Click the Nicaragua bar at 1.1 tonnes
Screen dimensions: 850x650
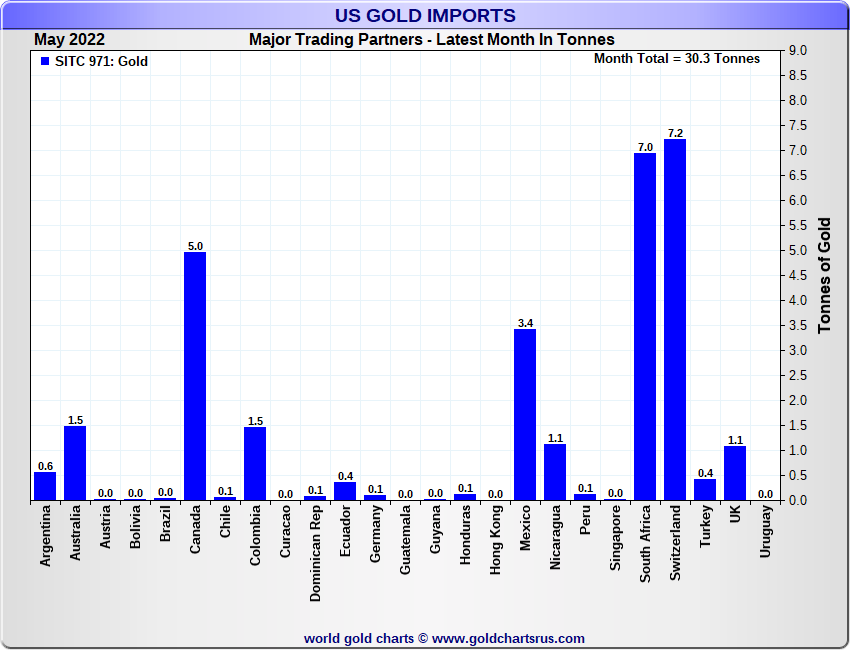pos(555,472)
